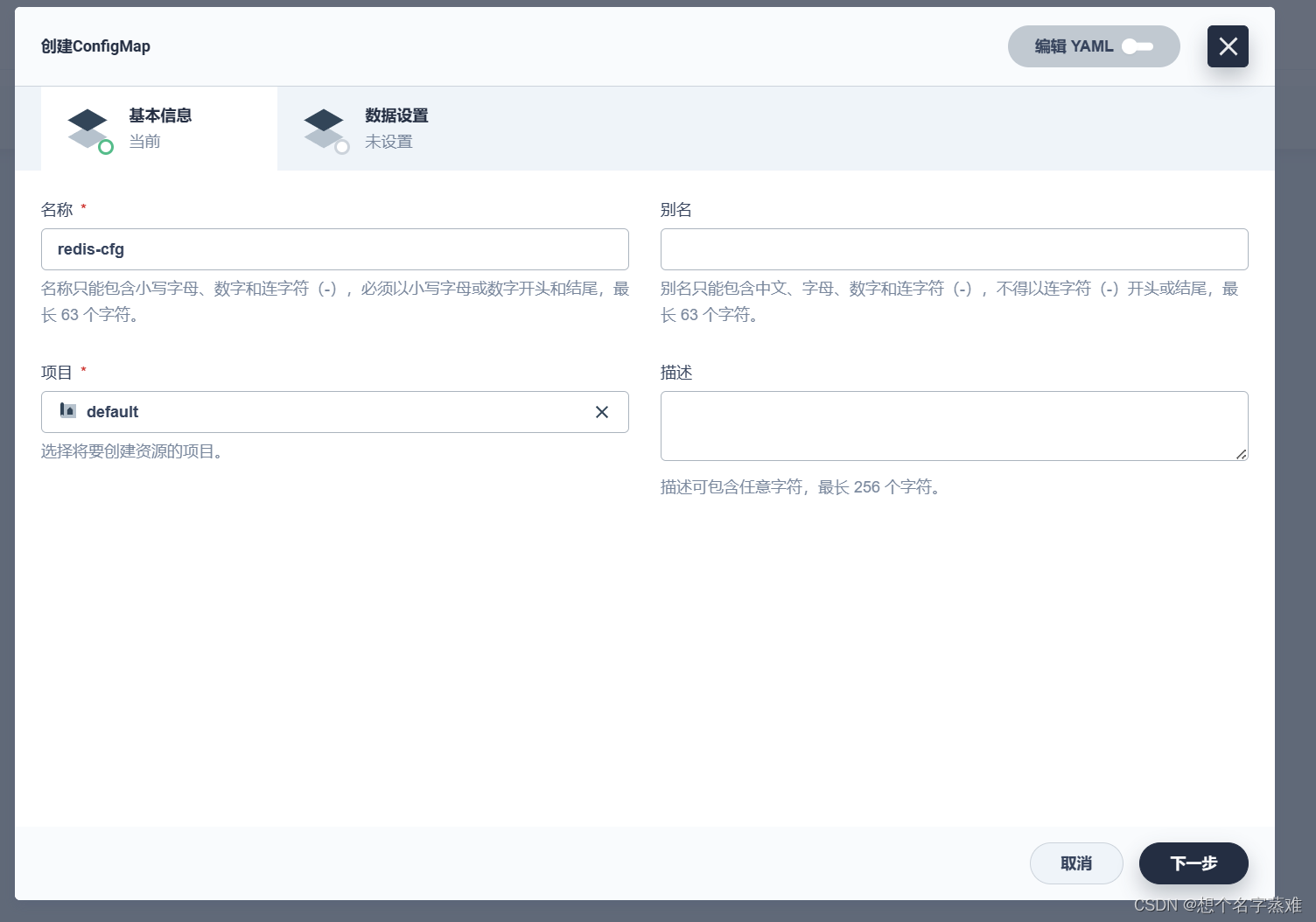This screenshot has height=922, width=1316.
Task: Click the hint 选择将要创建资源的项目。
Action: (x=136, y=451)
